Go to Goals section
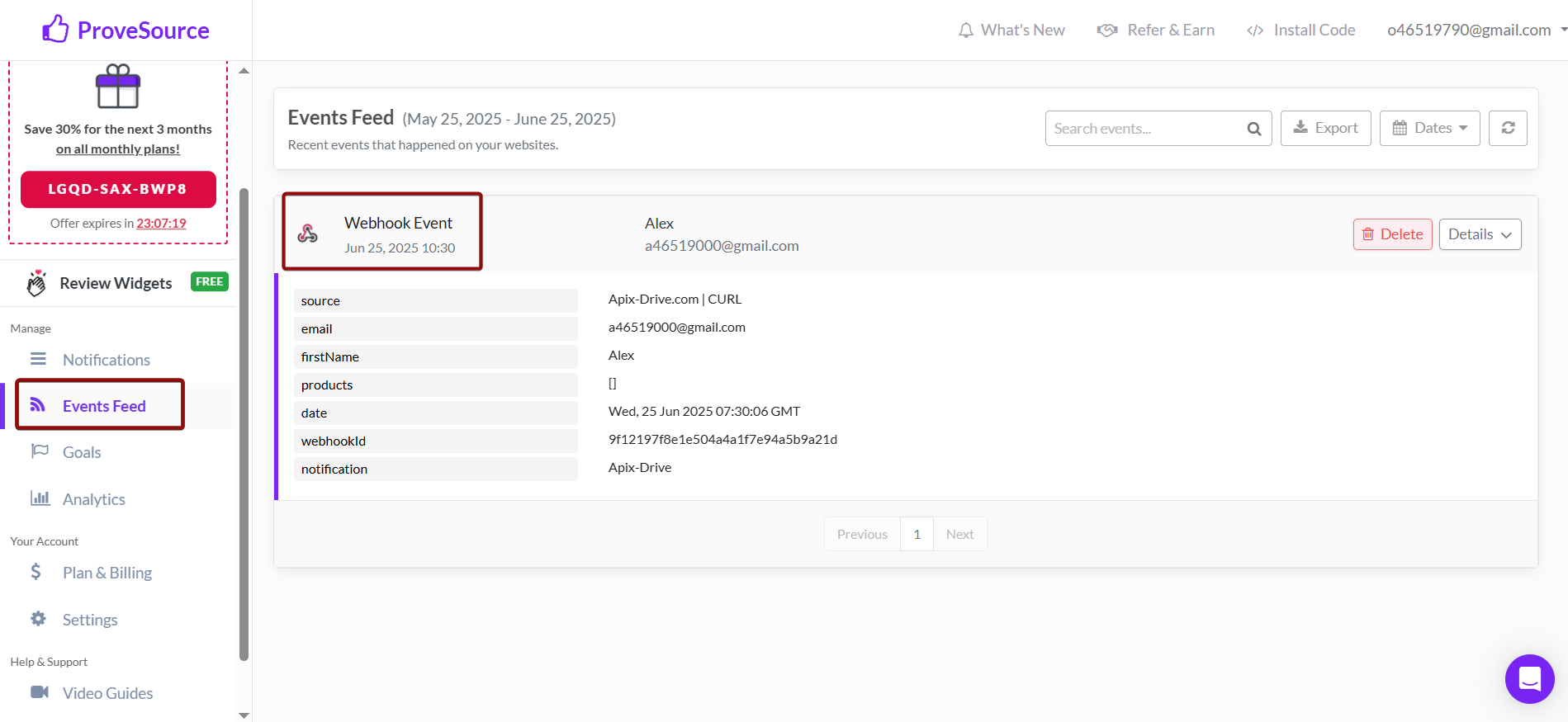Image resolution: width=1568 pixels, height=722 pixels. pos(82,452)
